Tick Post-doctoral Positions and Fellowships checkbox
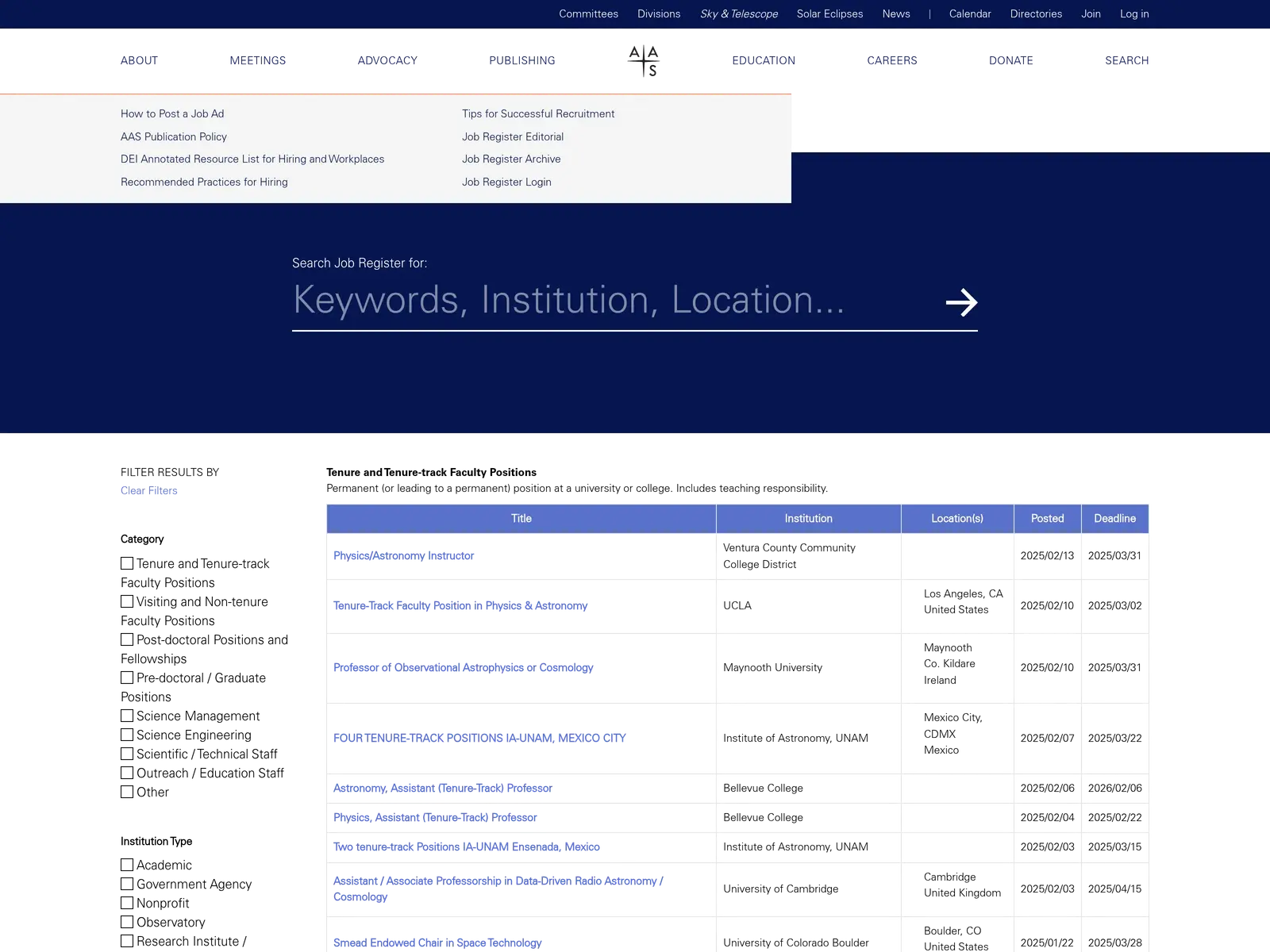Image resolution: width=1270 pixels, height=952 pixels. (x=127, y=639)
